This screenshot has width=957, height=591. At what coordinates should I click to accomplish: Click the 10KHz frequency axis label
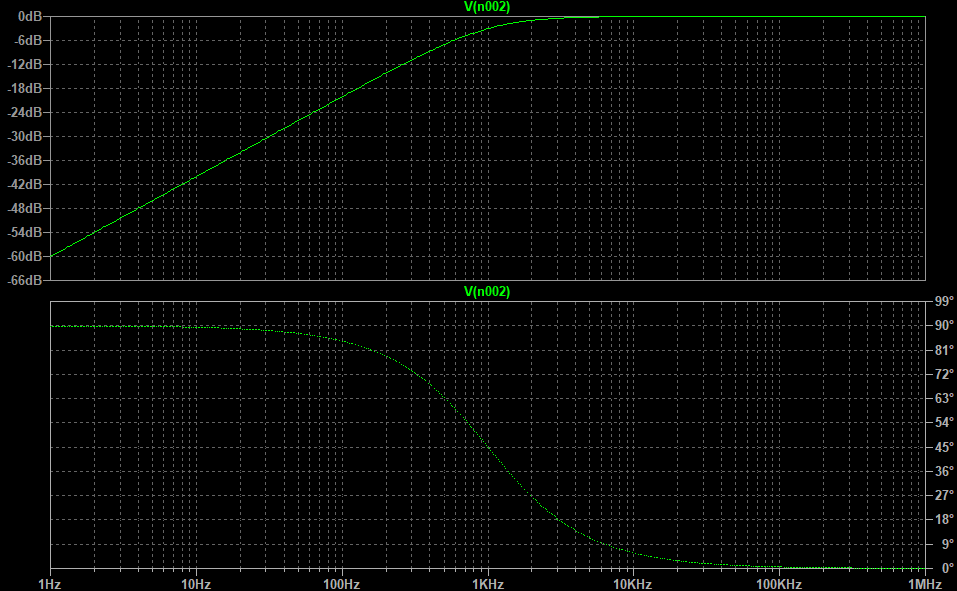click(633, 583)
